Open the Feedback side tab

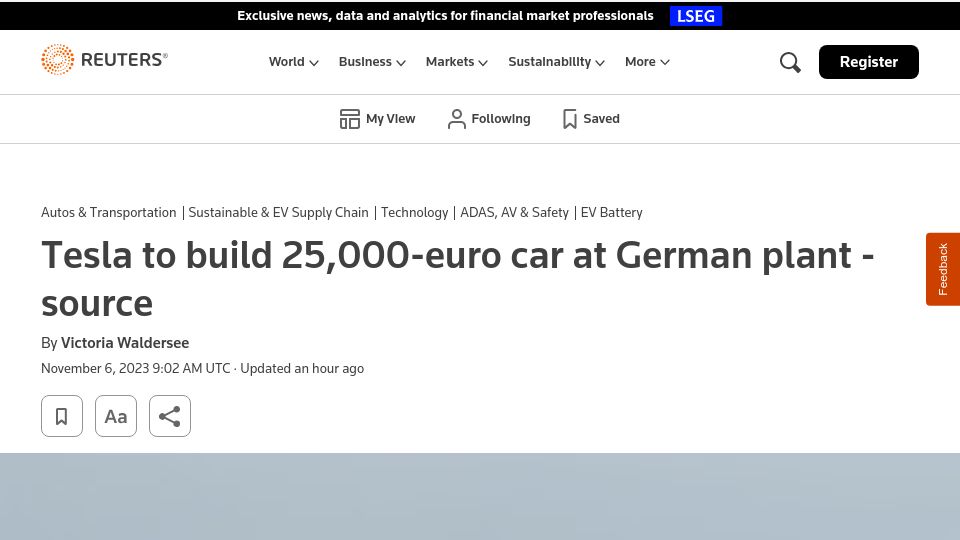pos(943,269)
